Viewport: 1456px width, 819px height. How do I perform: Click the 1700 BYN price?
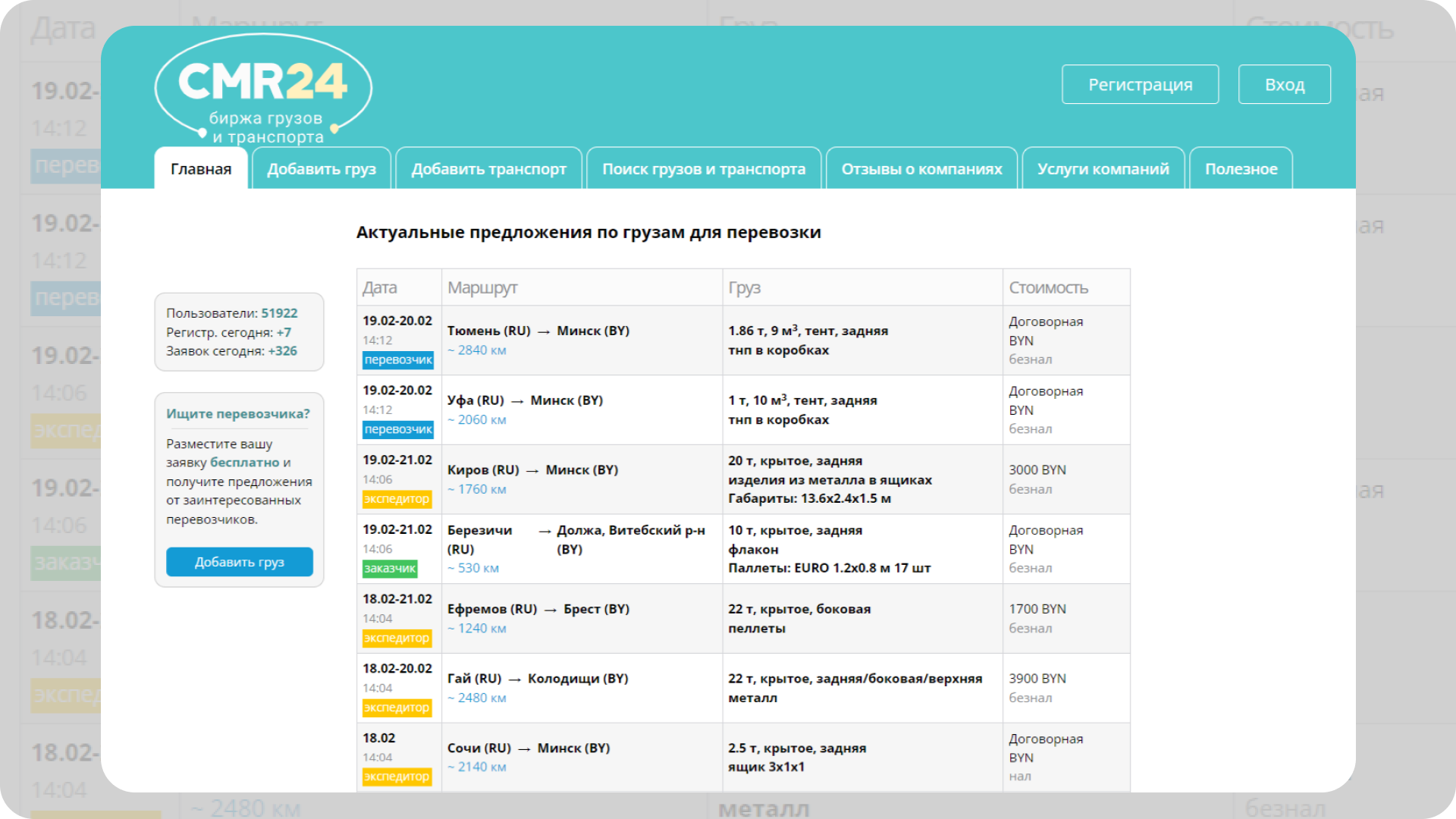pos(1037,609)
